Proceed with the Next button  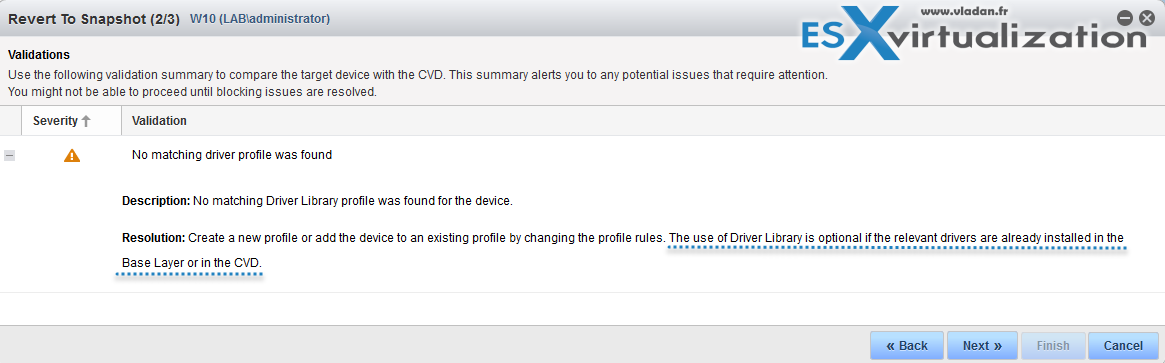pyautogui.click(x=982, y=345)
